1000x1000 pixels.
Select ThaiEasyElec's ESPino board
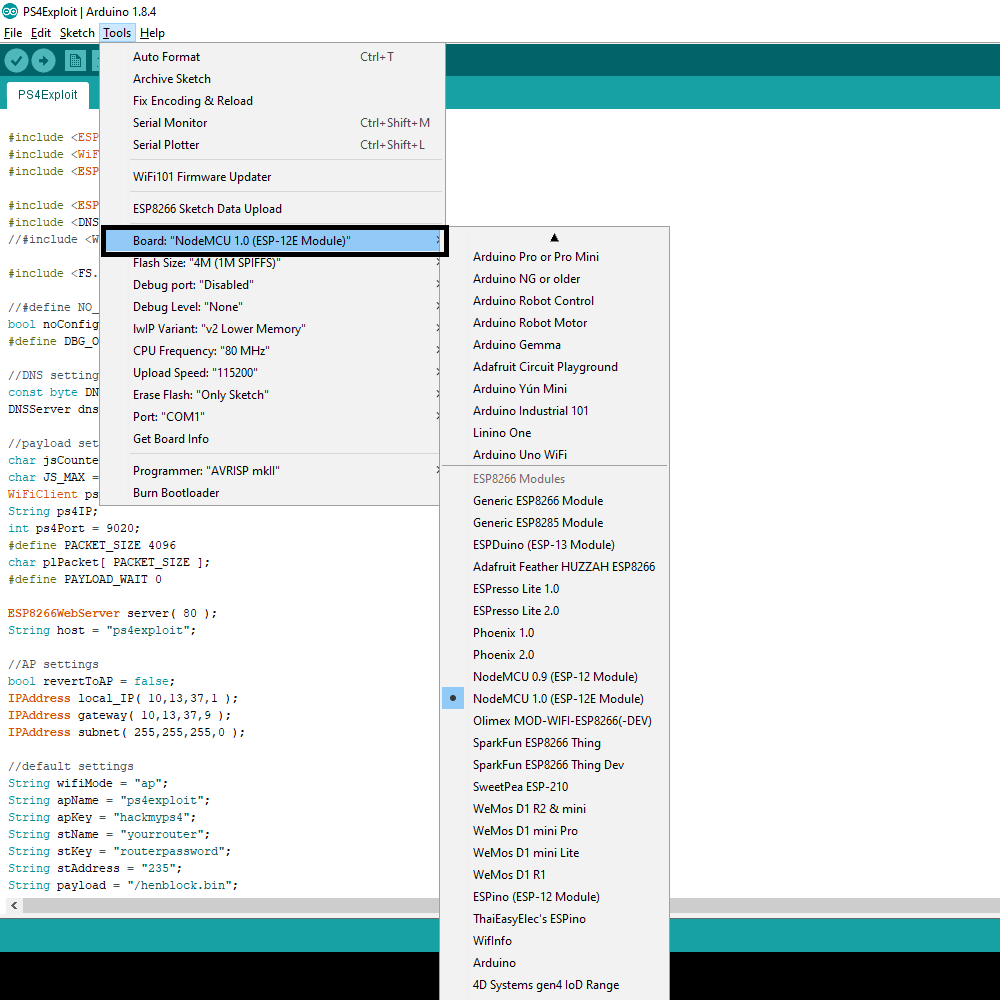point(554,918)
